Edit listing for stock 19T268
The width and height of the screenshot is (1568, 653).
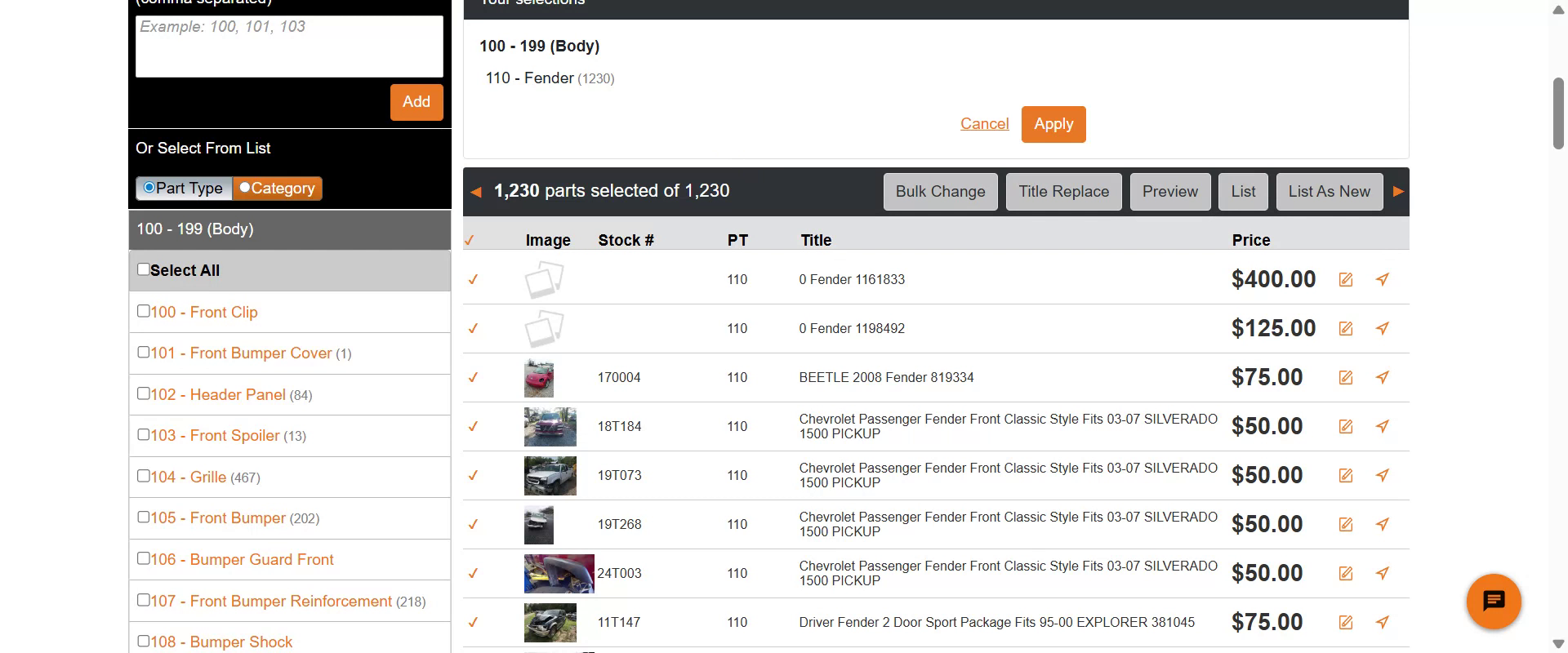[1346, 525]
